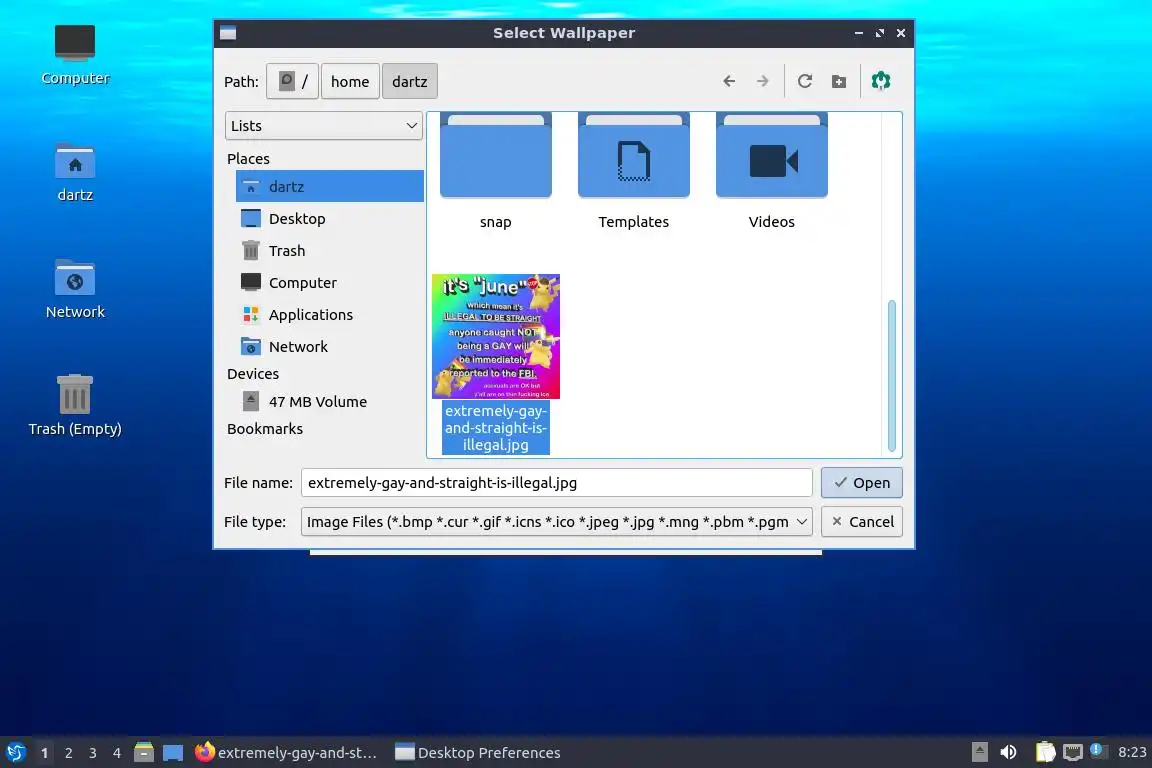The width and height of the screenshot is (1152, 768).
Task: Switch to Desktop Preferences taskbar window
Action: [x=478, y=753]
